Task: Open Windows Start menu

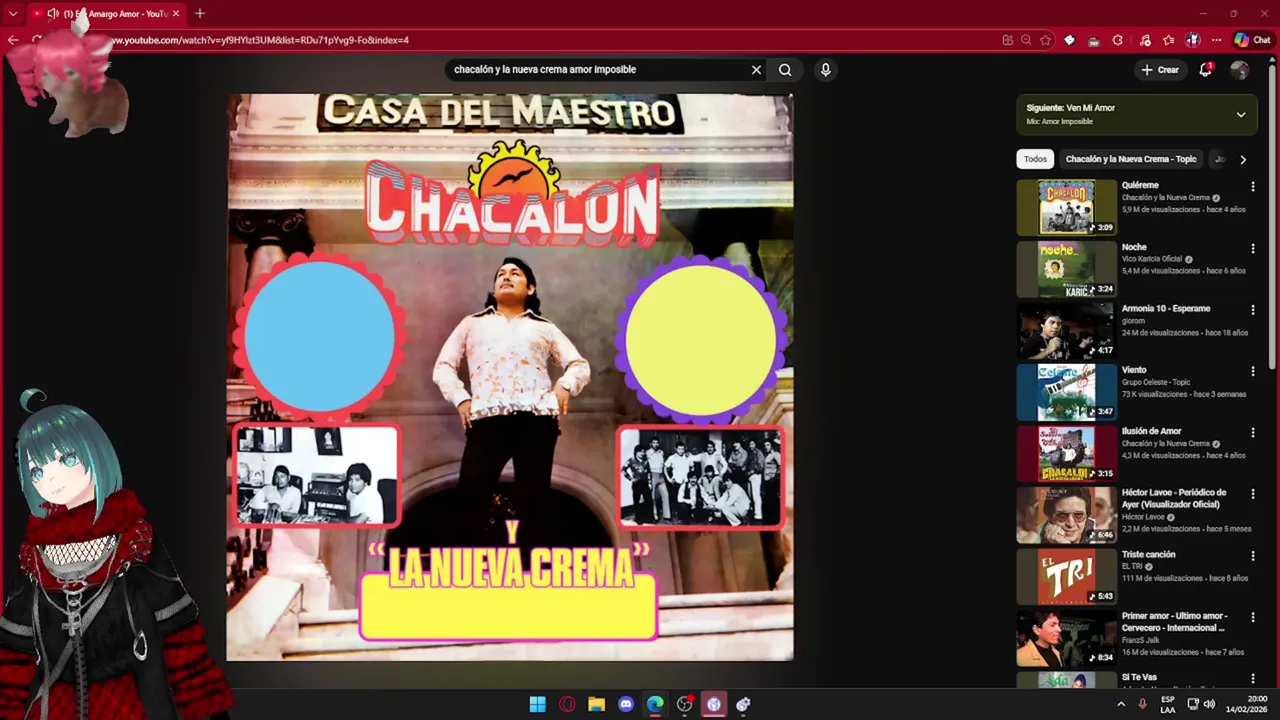Action: coord(537,704)
